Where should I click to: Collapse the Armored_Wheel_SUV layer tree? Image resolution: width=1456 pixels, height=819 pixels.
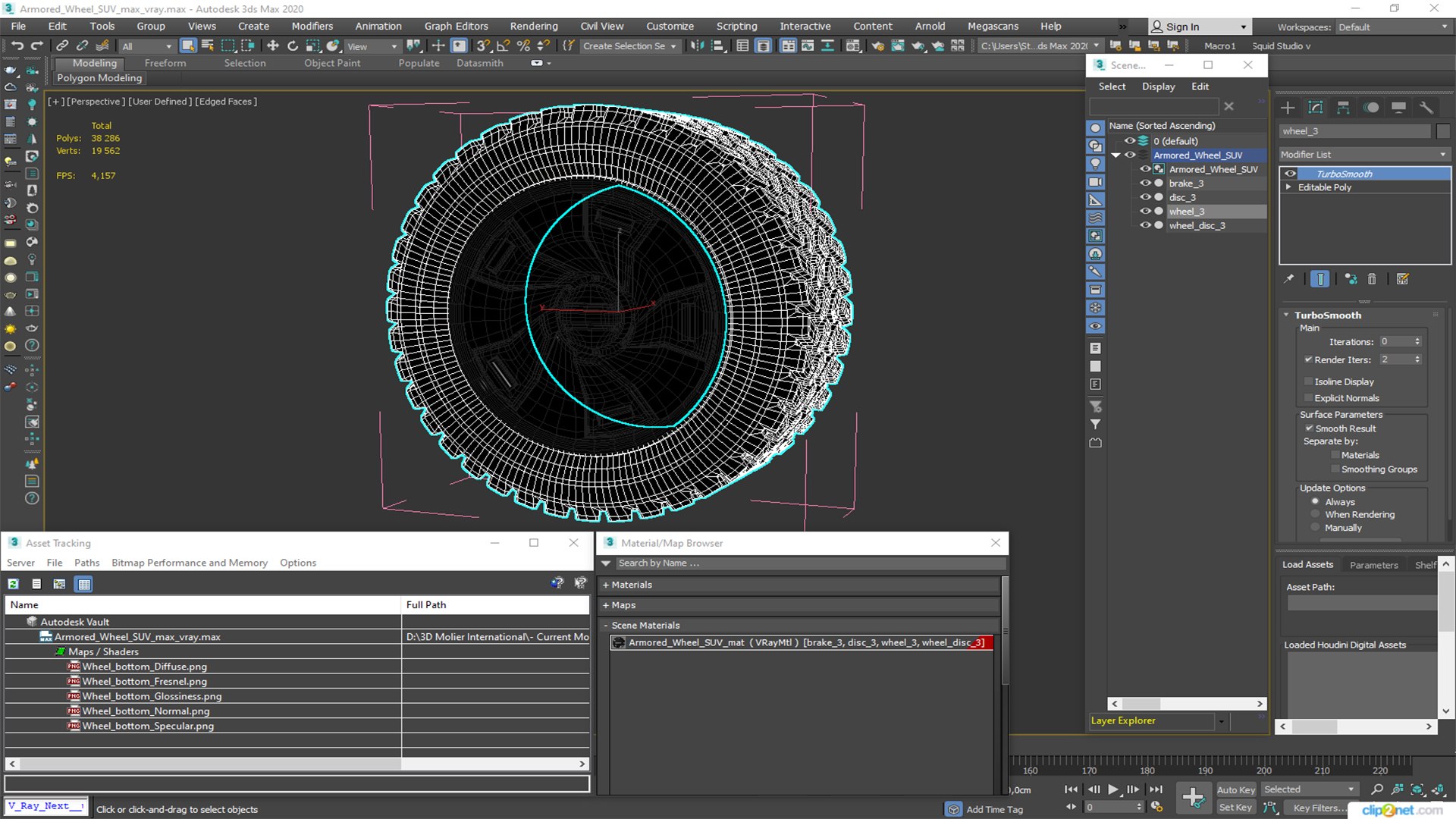point(1116,155)
